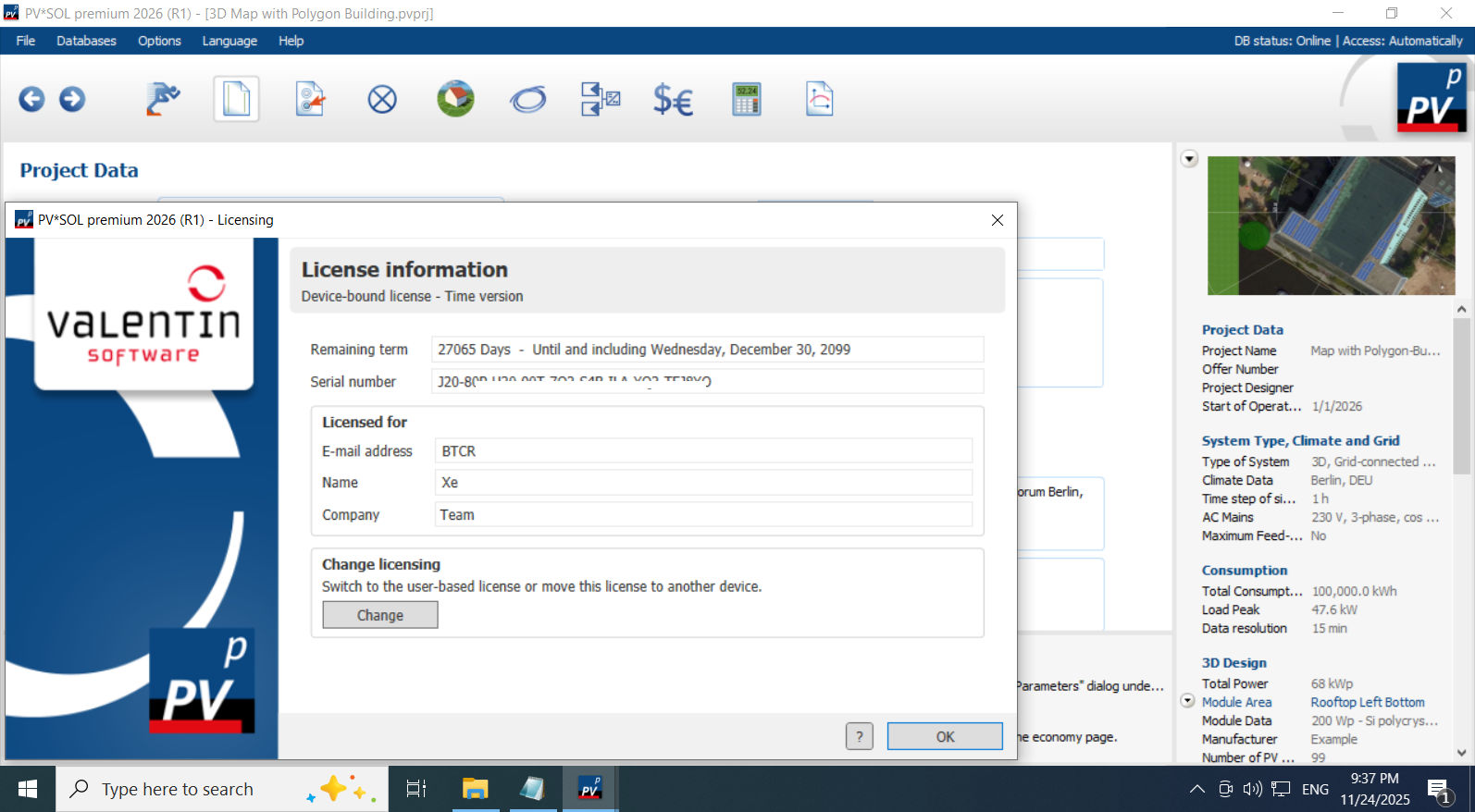Click the question mark help button
This screenshot has width=1475, height=812.
[x=859, y=736]
